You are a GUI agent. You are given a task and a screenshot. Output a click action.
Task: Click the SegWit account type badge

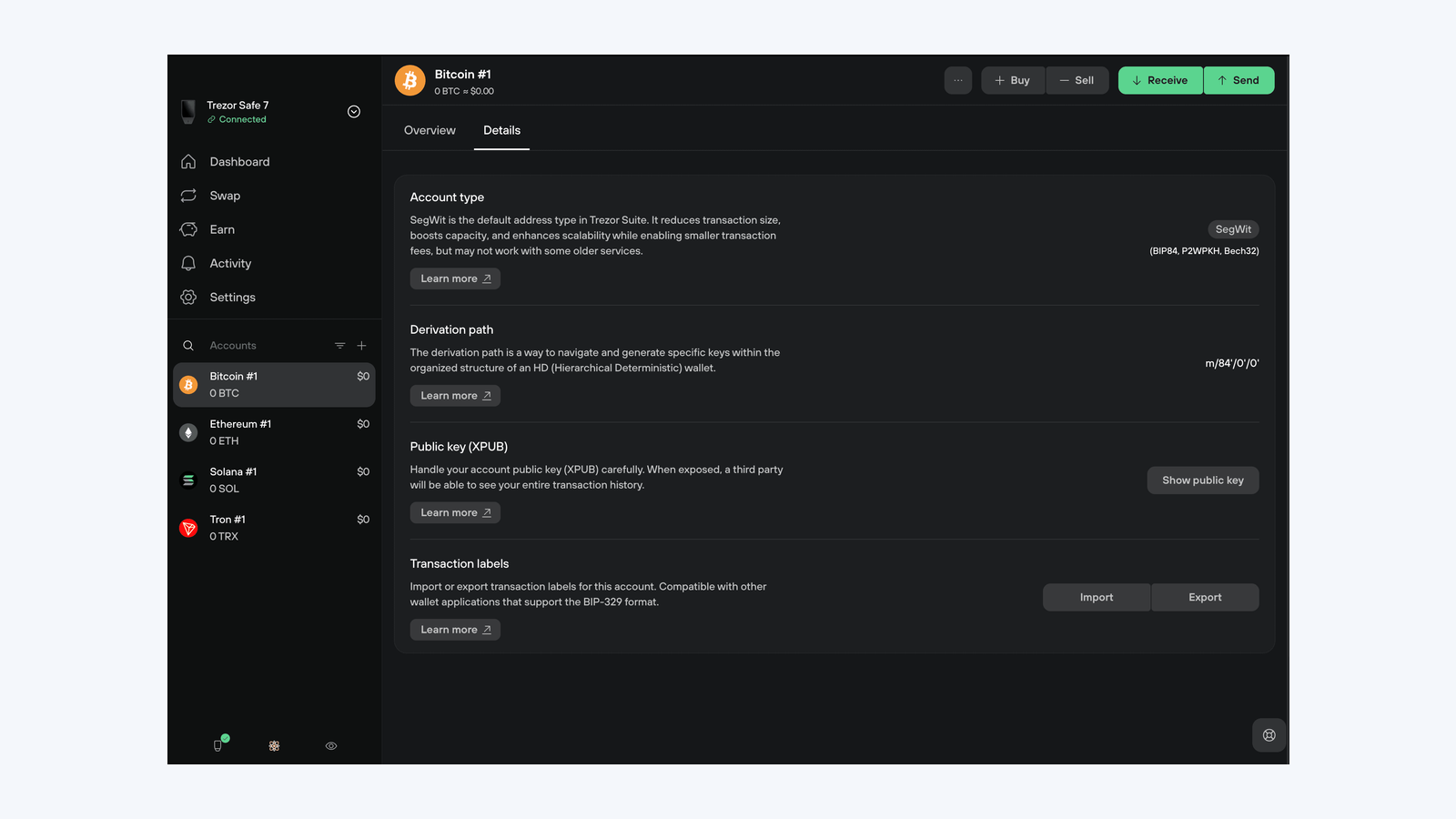pyautogui.click(x=1233, y=229)
